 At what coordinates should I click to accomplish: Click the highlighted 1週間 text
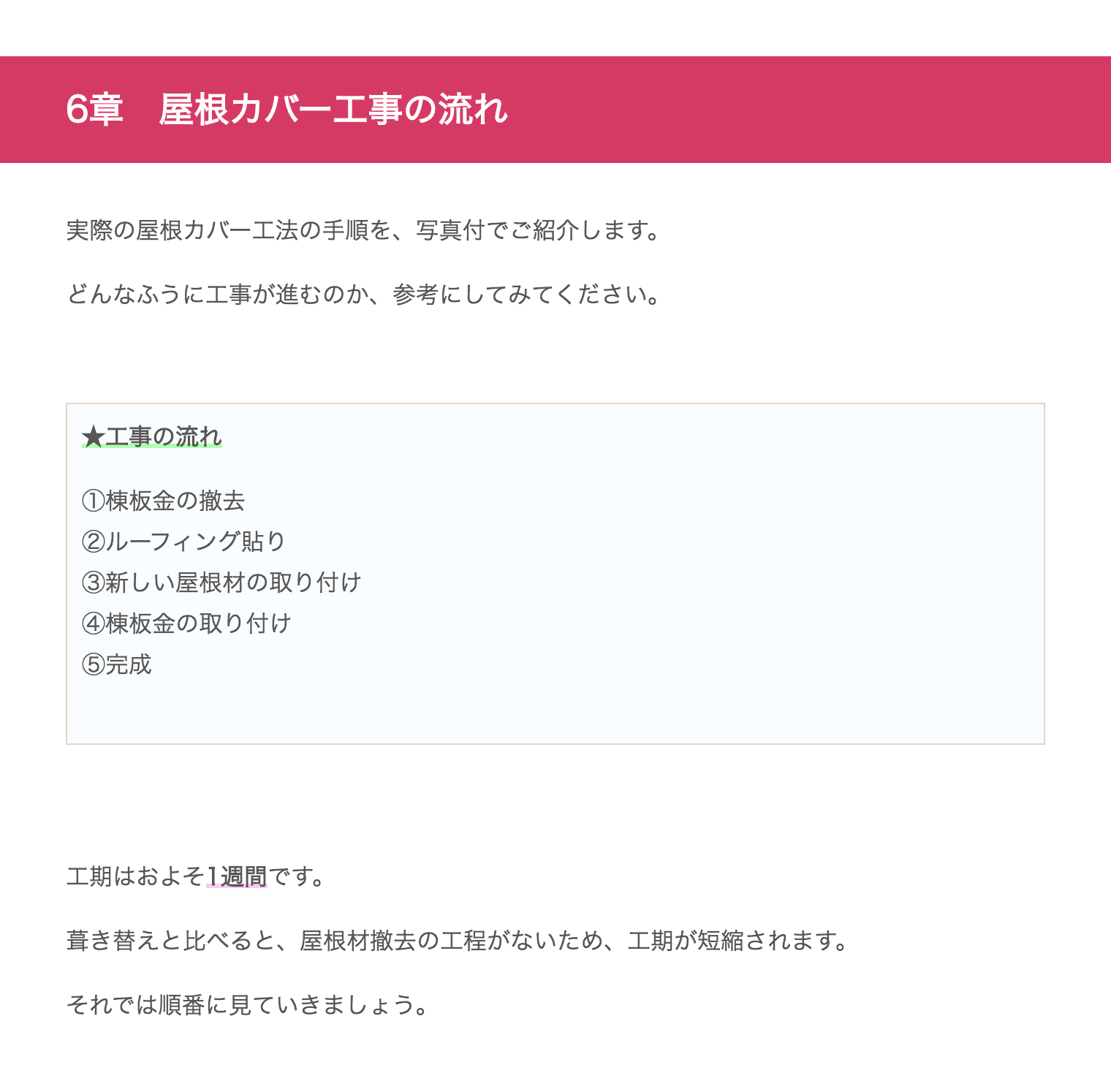click(x=237, y=876)
